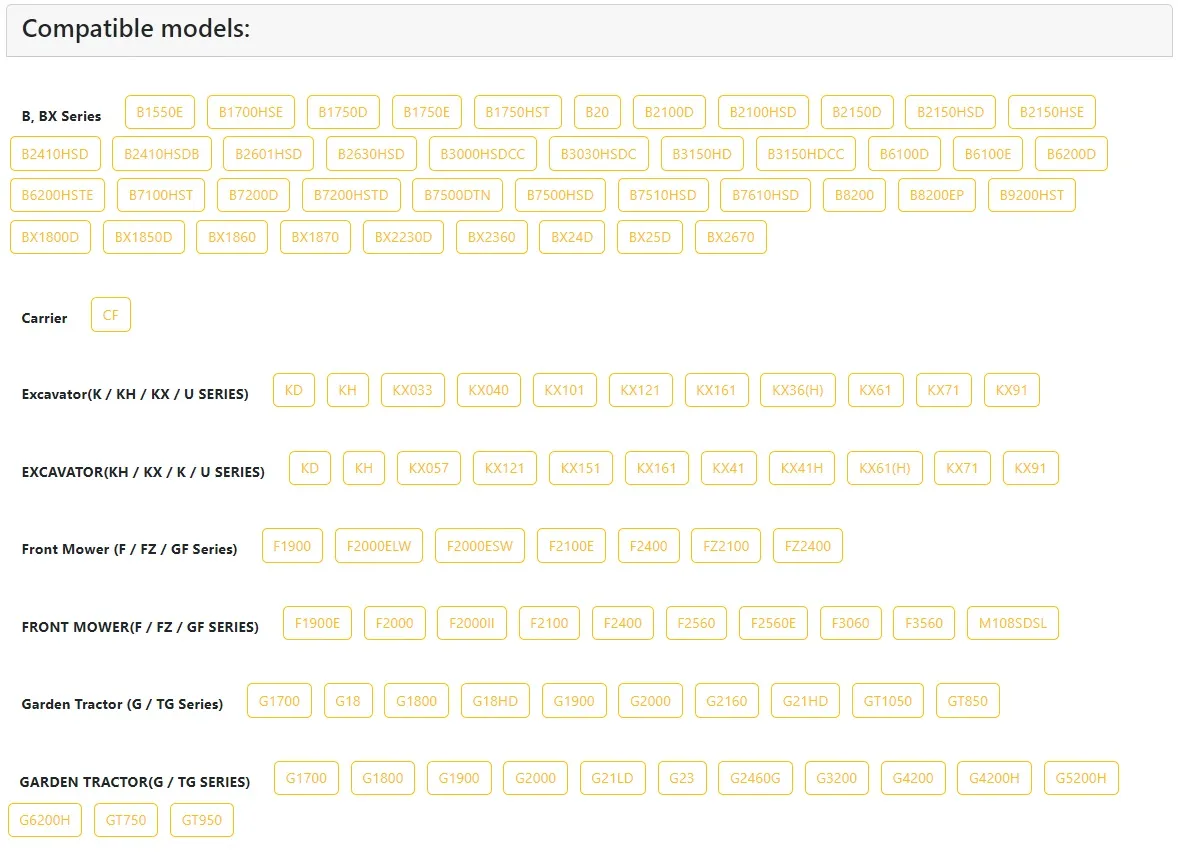1180x864 pixels.
Task: Click the G4200H model tag
Action: tap(994, 778)
